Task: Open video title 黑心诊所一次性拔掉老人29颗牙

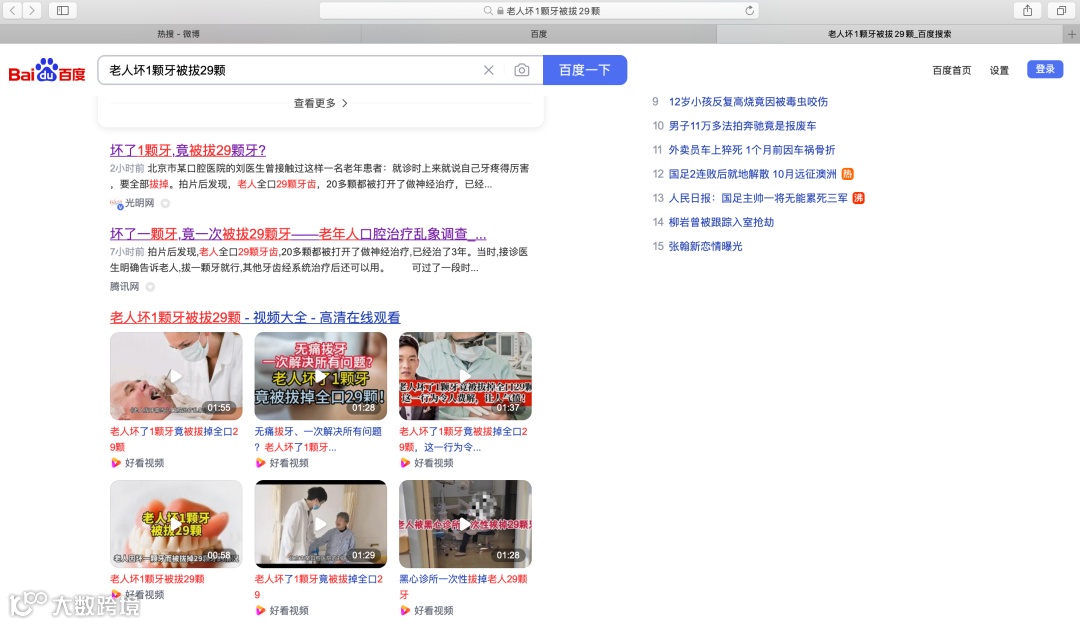Action: [464, 587]
